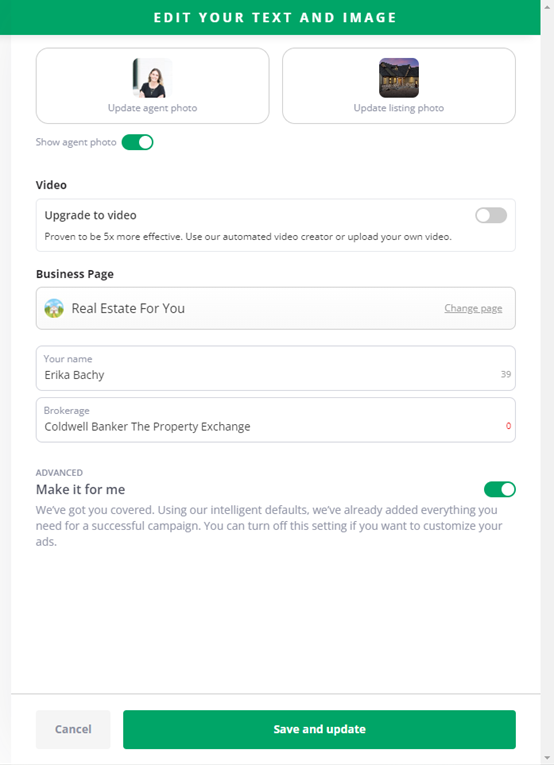Select the Update listing photo label

click(x=399, y=108)
